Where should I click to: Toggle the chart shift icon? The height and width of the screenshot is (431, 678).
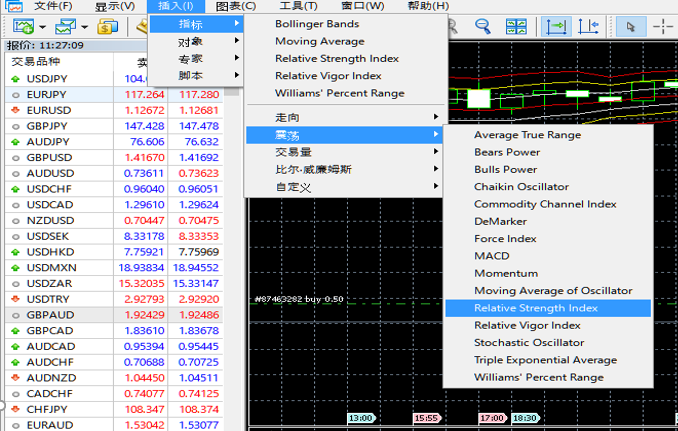[588, 26]
